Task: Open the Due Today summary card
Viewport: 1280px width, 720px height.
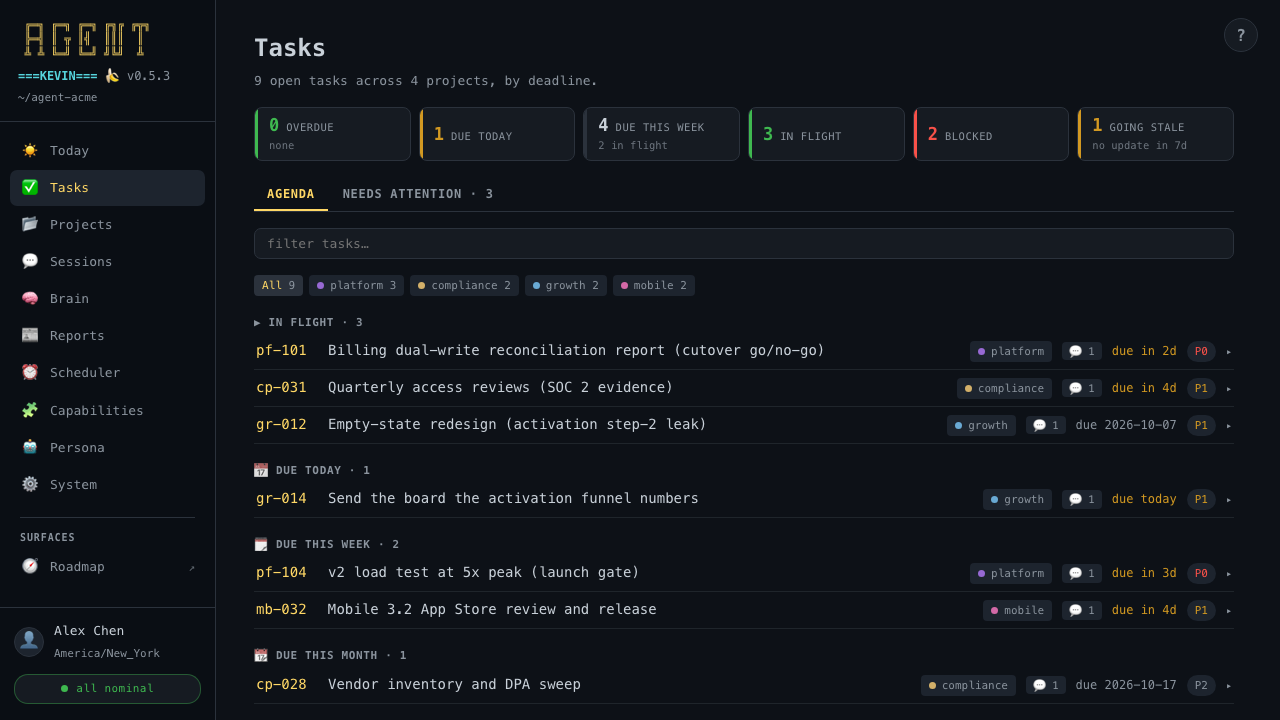Action: click(x=497, y=134)
